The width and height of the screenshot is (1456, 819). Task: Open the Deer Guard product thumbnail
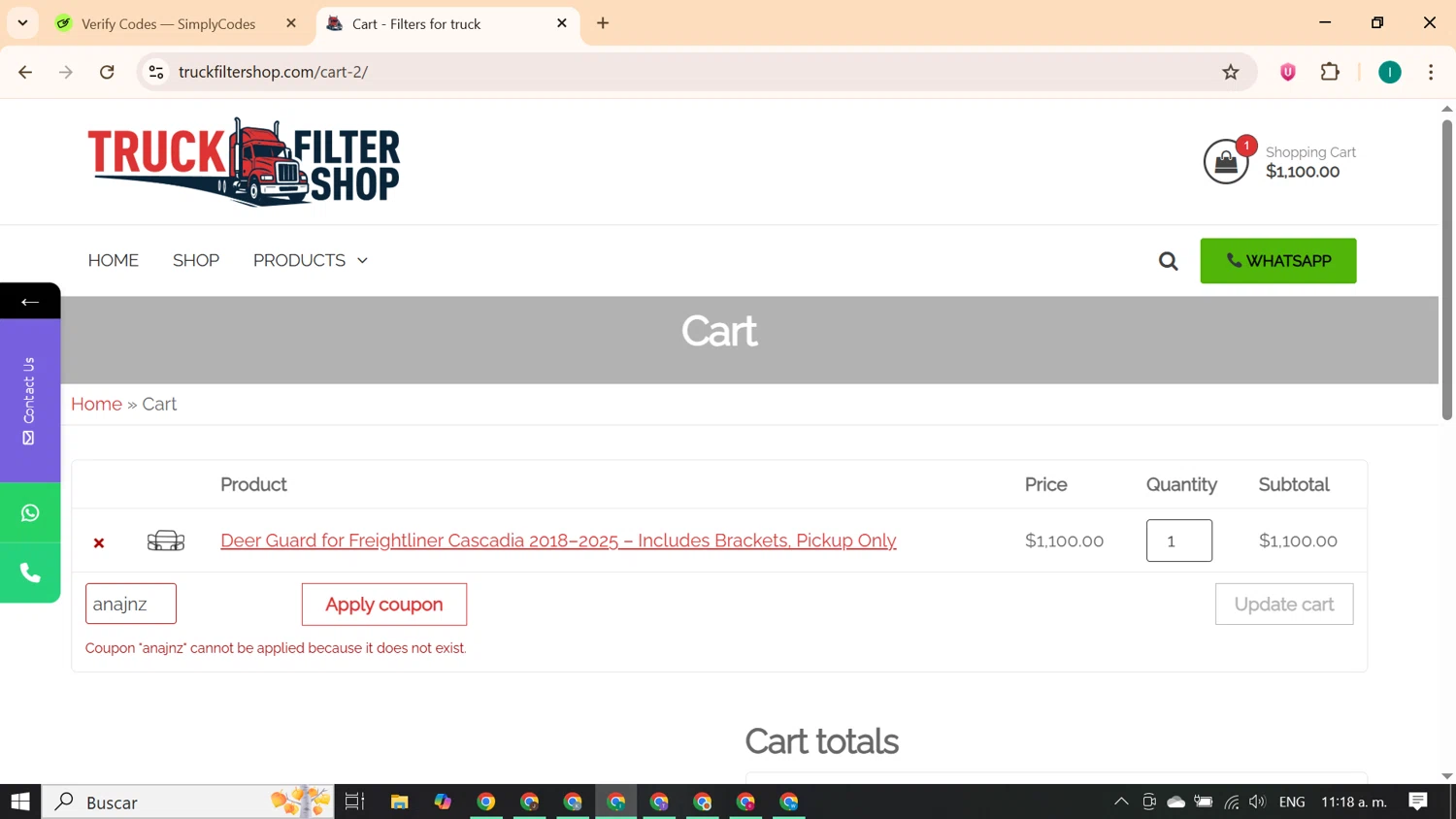pyautogui.click(x=166, y=541)
